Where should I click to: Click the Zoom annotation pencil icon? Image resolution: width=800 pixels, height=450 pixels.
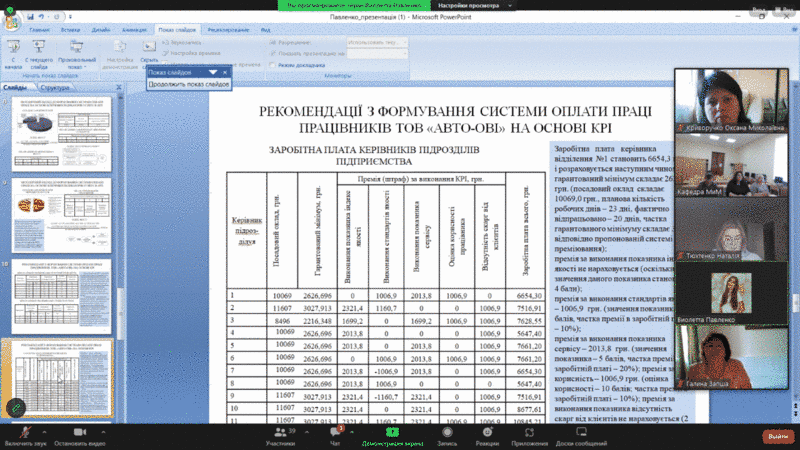tap(16, 407)
